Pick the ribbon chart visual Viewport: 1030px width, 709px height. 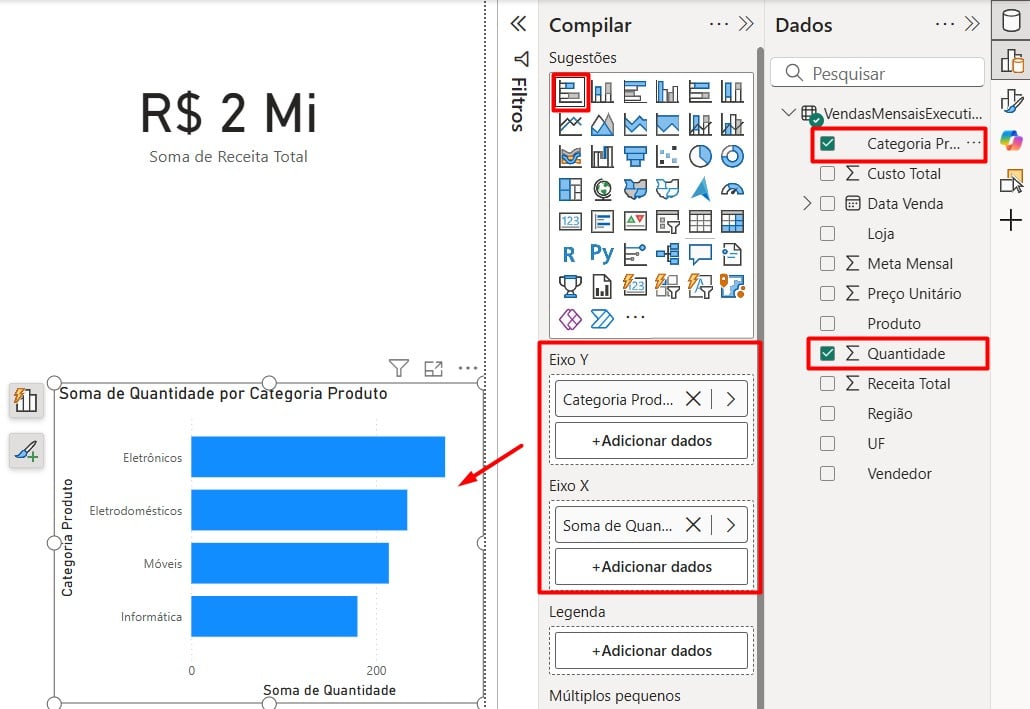[x=570, y=156]
